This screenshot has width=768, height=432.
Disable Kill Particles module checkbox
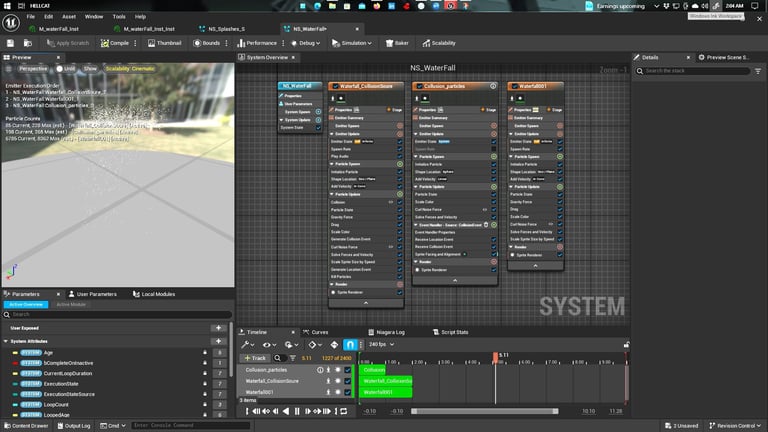(400, 277)
